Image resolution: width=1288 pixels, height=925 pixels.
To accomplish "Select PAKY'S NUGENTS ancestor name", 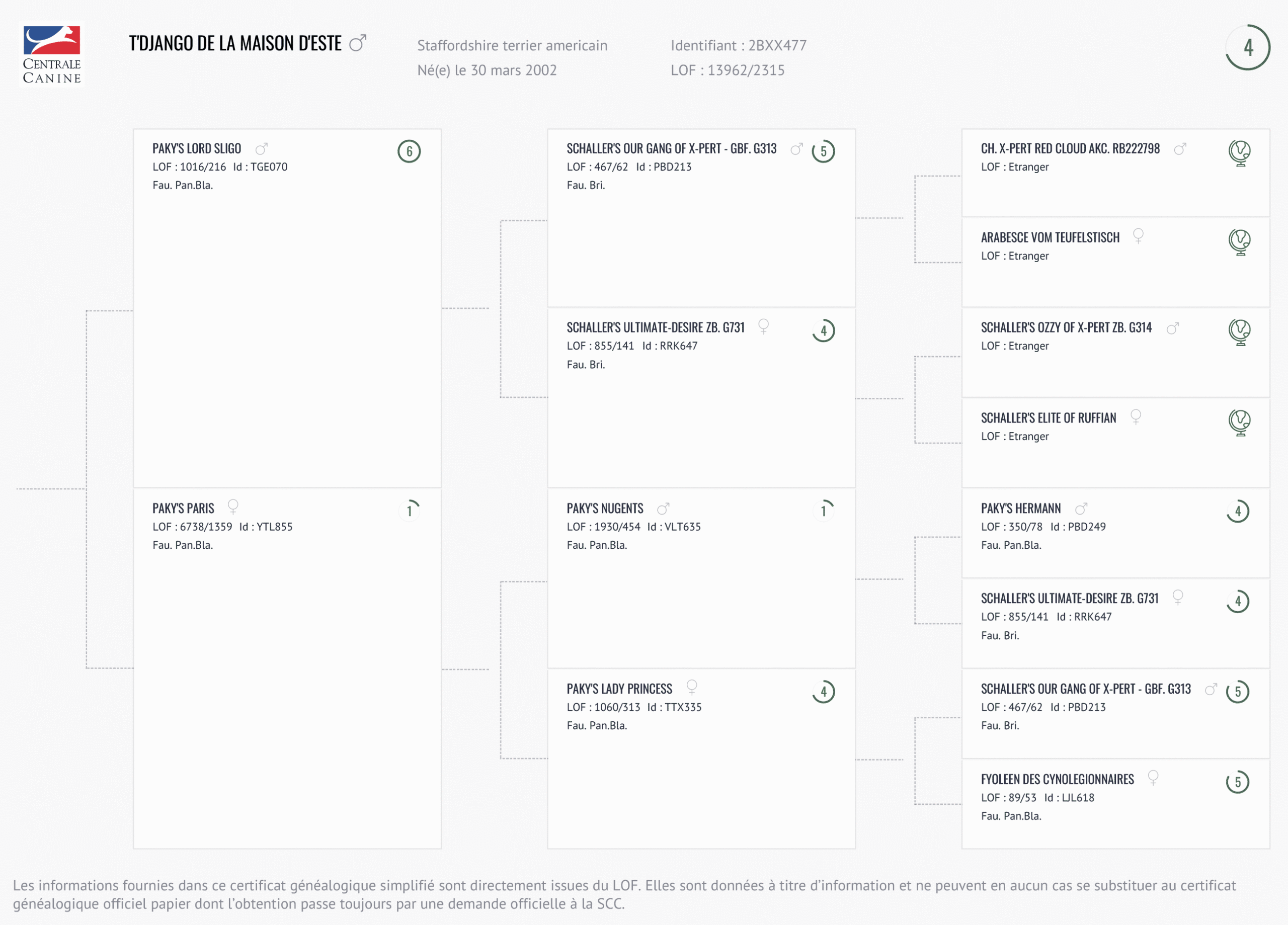I will click(x=605, y=508).
